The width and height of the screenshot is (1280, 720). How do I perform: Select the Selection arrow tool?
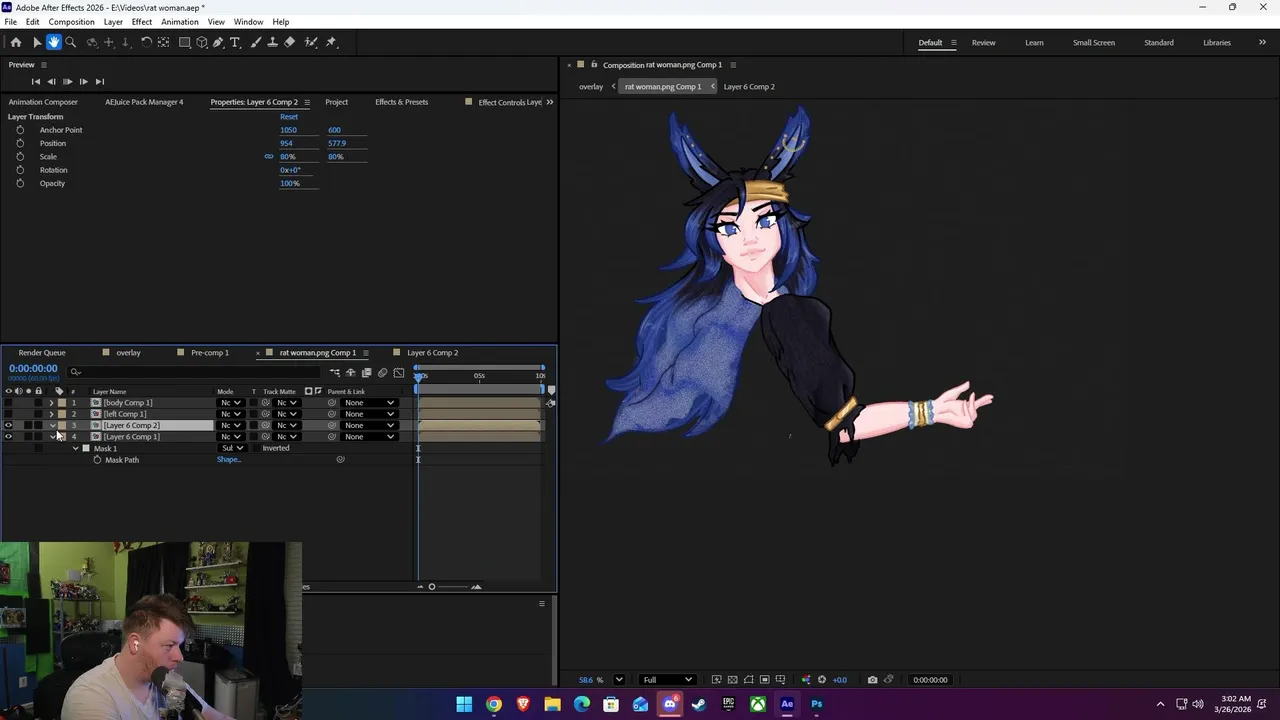(36, 42)
